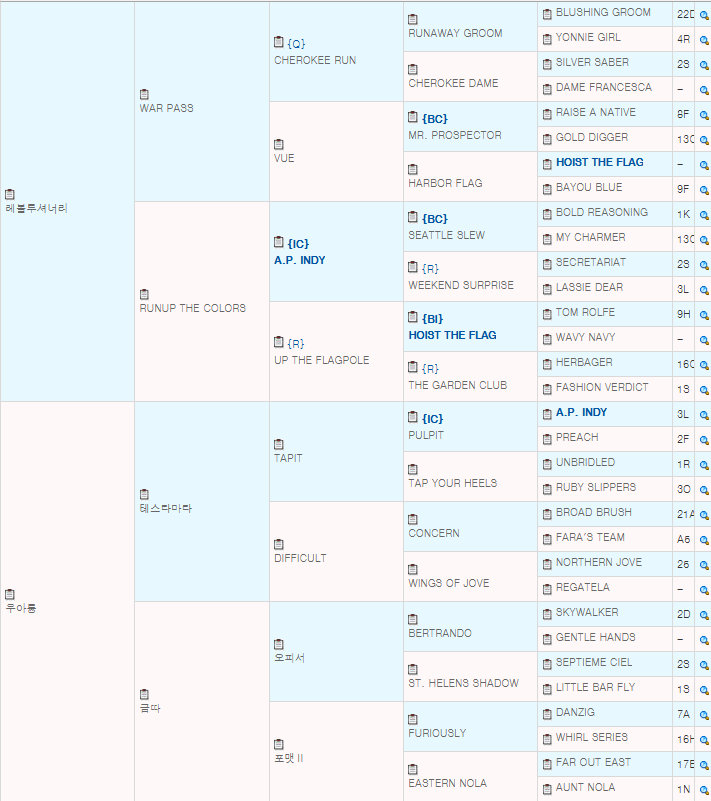The width and height of the screenshot is (711, 801).
Task: Open the clipboard icon above DIFFICULT
Action: pos(278,545)
